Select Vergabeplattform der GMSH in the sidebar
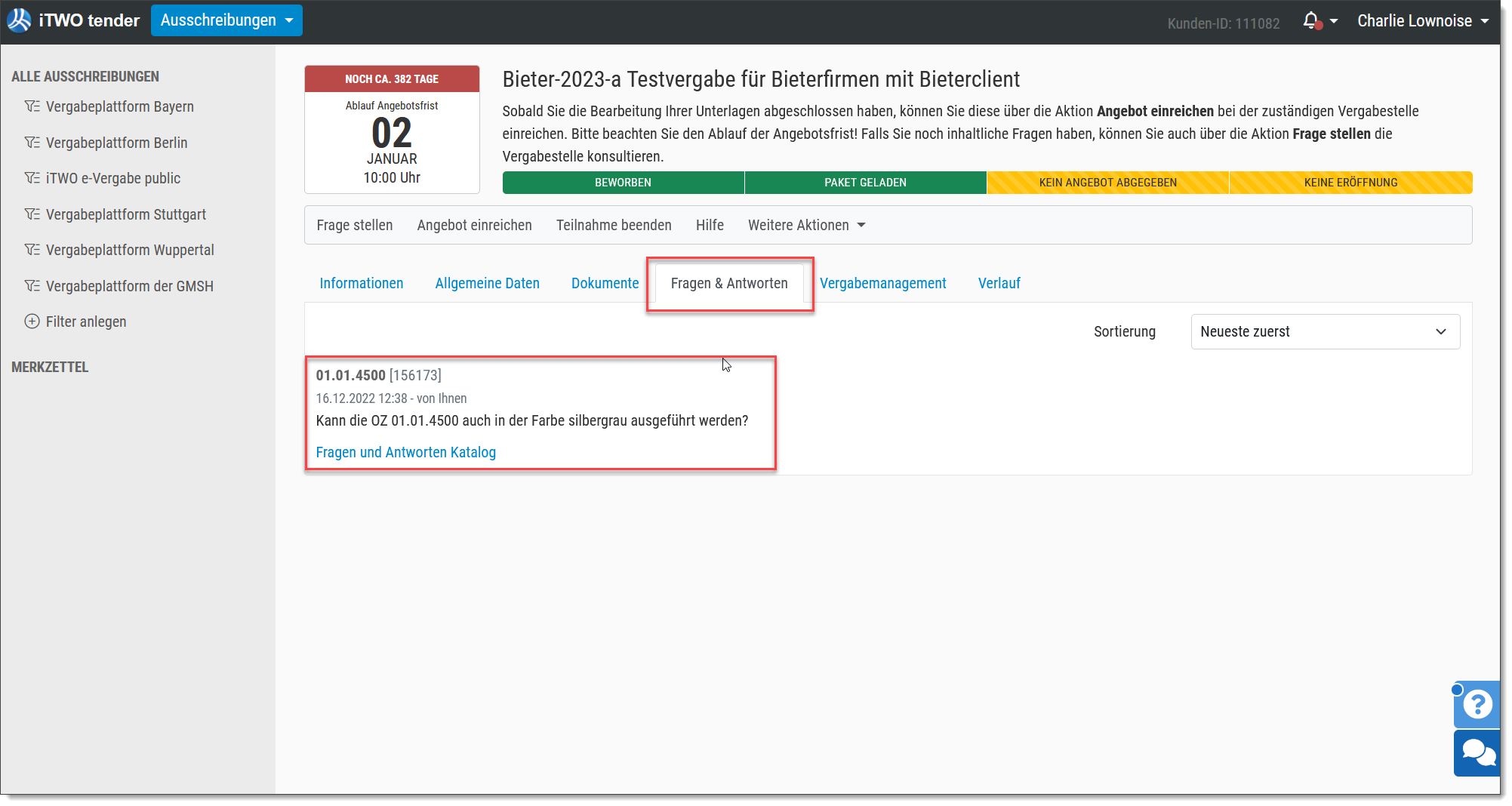Image resolution: width=1512 pixels, height=806 pixels. pyautogui.click(x=130, y=286)
